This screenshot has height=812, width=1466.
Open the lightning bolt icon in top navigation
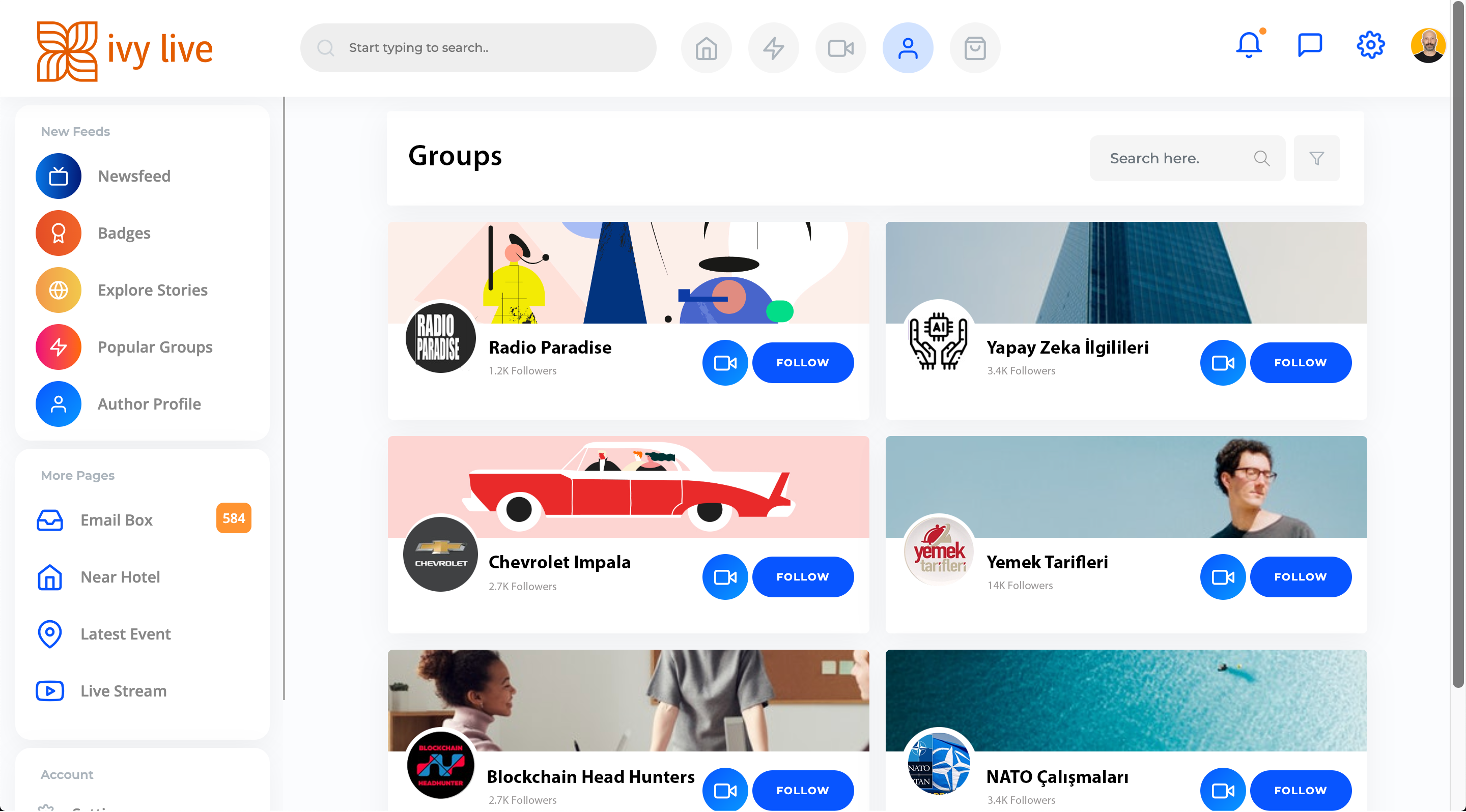[x=773, y=48]
